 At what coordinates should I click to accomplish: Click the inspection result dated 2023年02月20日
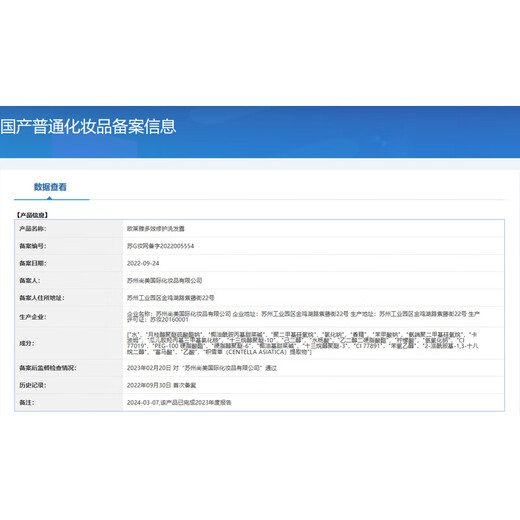[202, 368]
